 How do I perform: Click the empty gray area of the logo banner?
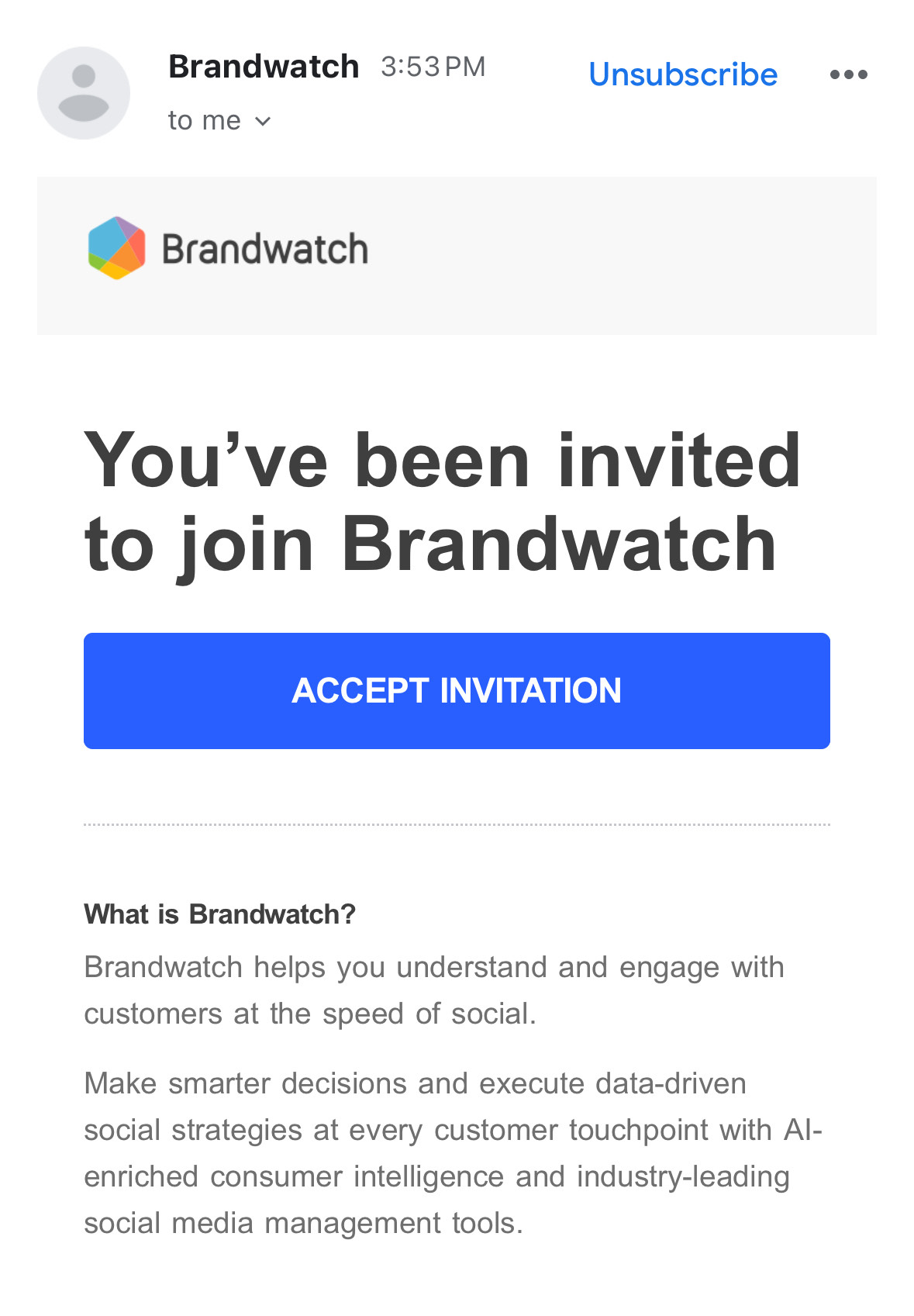point(620,256)
